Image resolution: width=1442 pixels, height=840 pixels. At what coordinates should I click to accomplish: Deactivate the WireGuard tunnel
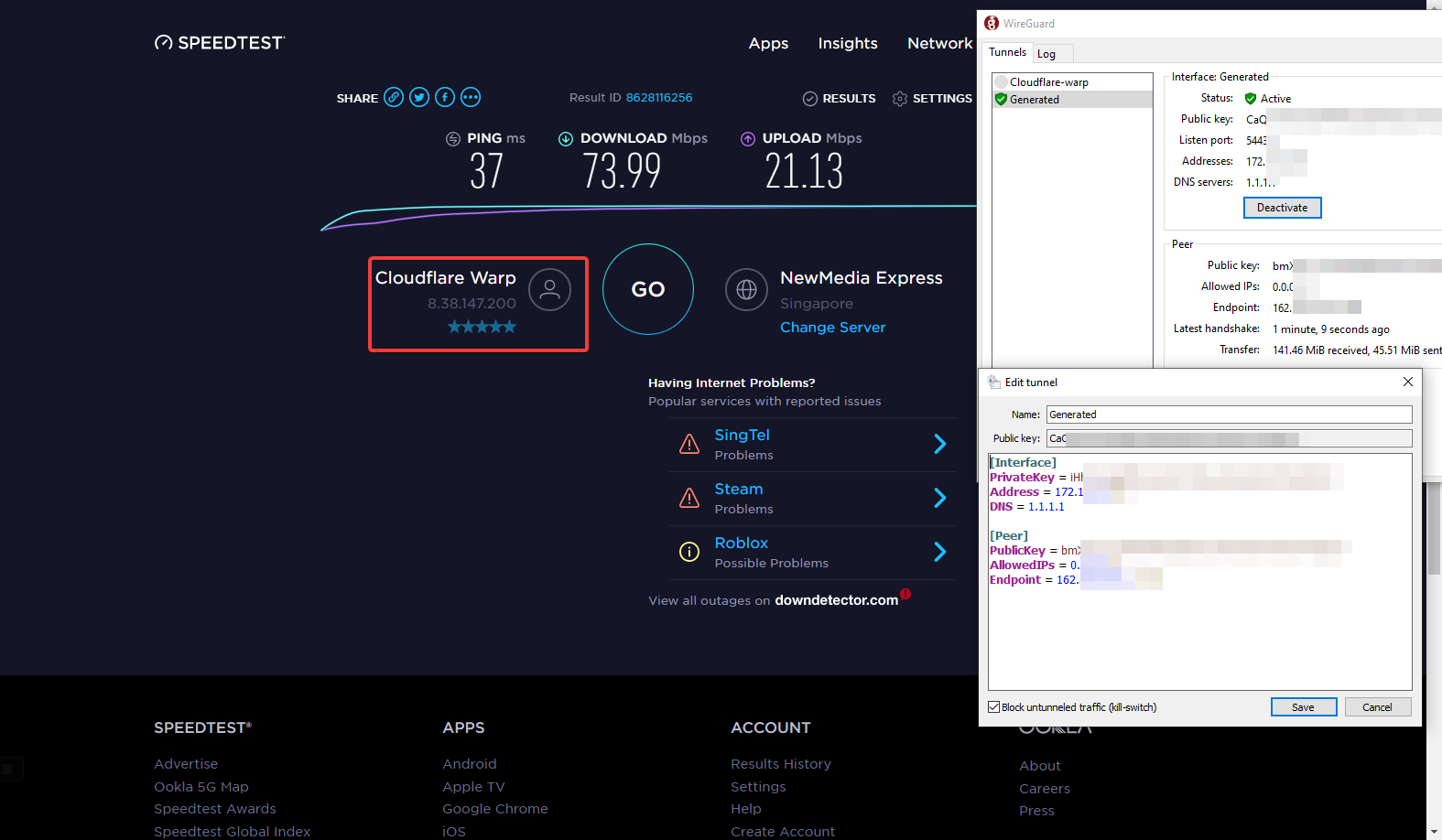tap(1282, 208)
